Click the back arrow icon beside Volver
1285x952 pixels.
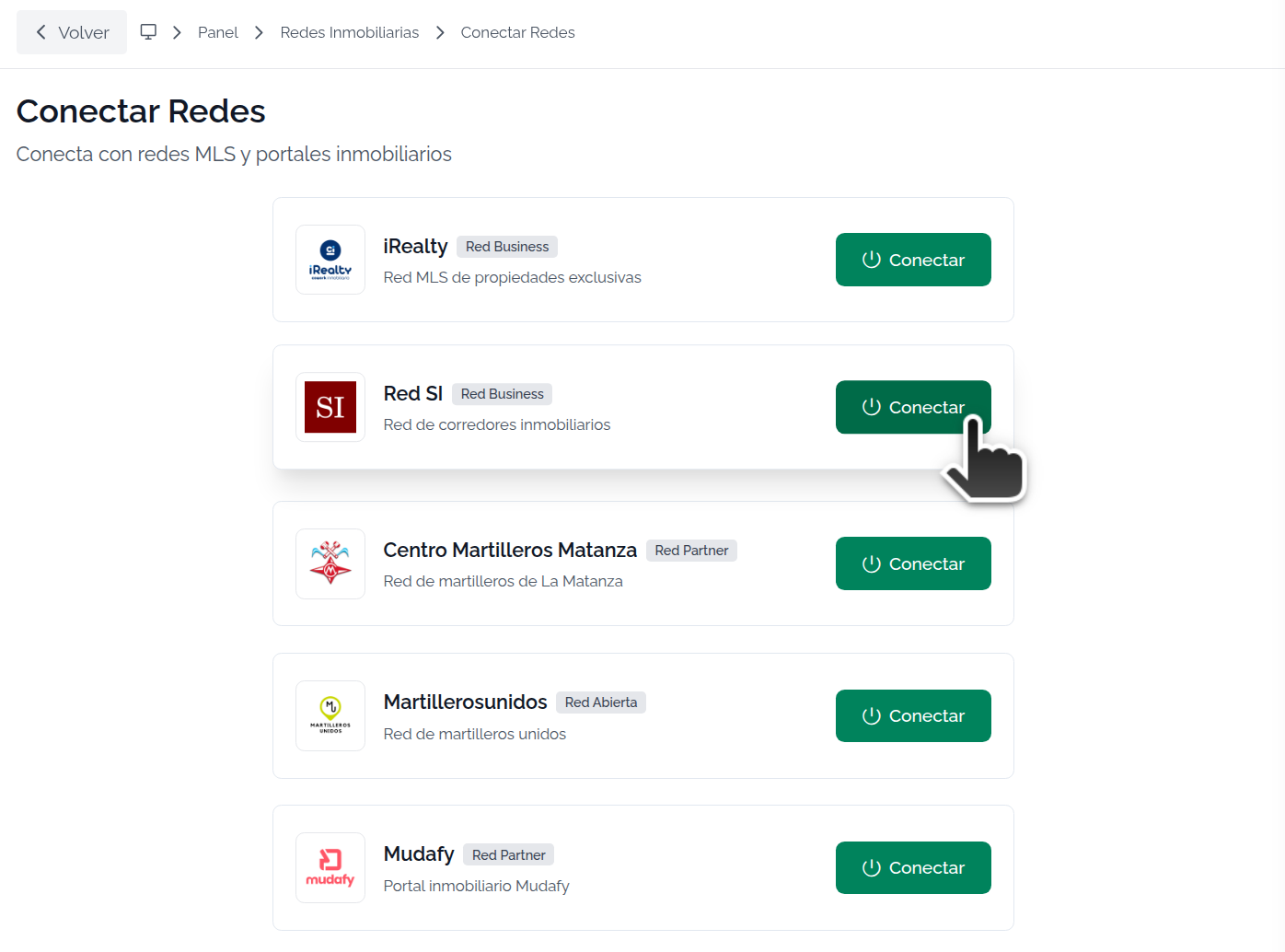(41, 32)
